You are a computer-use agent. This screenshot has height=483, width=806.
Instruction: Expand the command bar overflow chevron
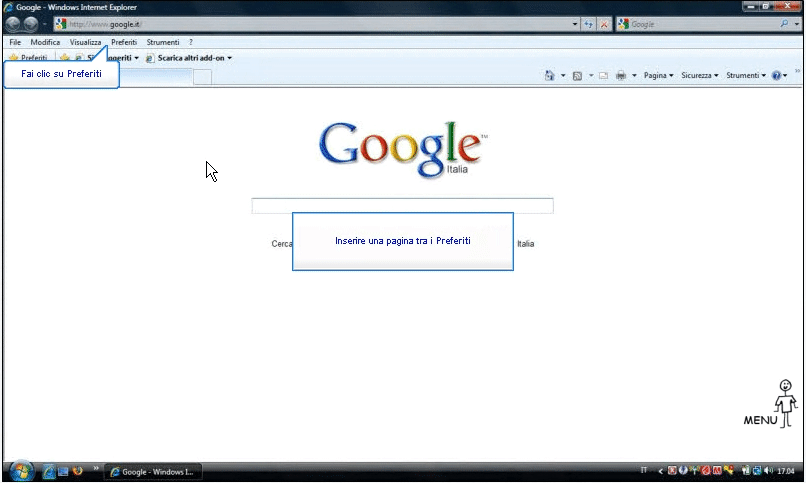click(x=798, y=71)
